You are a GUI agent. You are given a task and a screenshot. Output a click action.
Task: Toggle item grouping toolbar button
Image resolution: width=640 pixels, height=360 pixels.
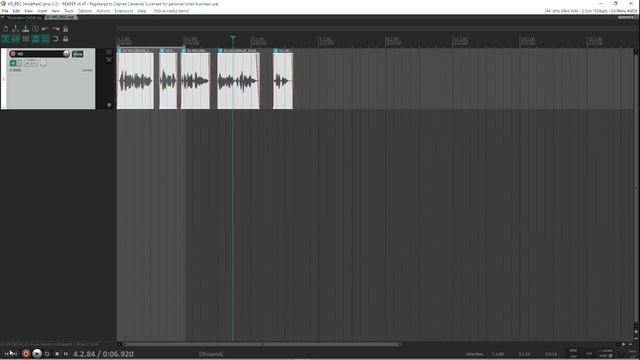point(16,39)
